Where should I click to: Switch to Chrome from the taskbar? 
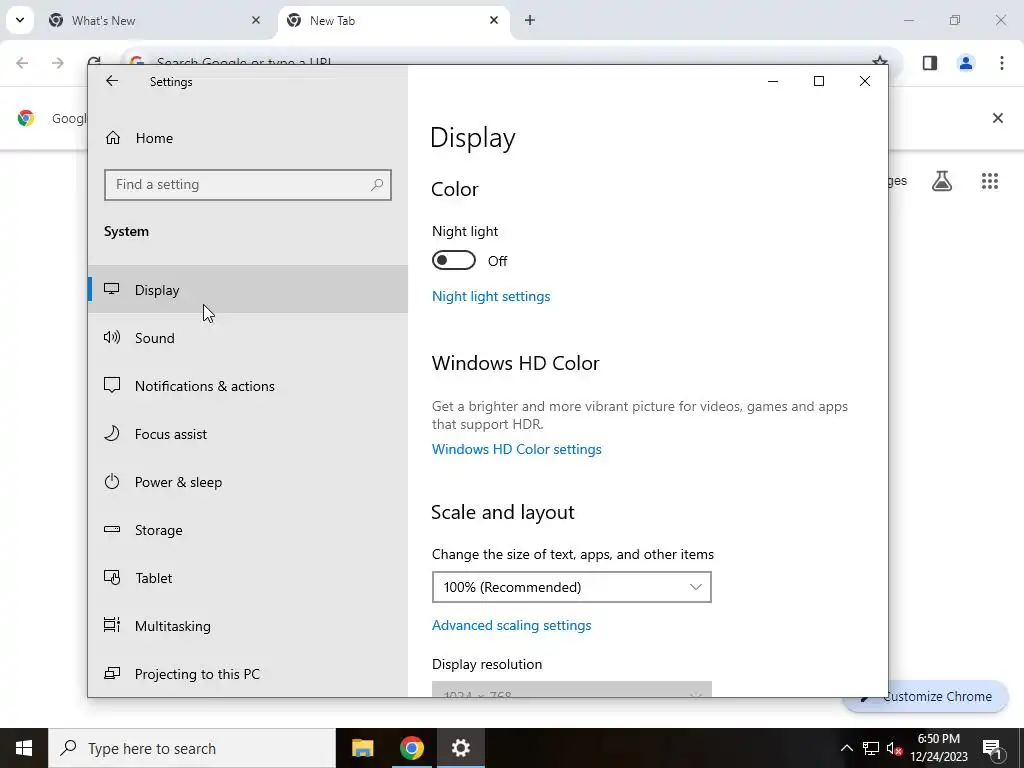point(411,748)
